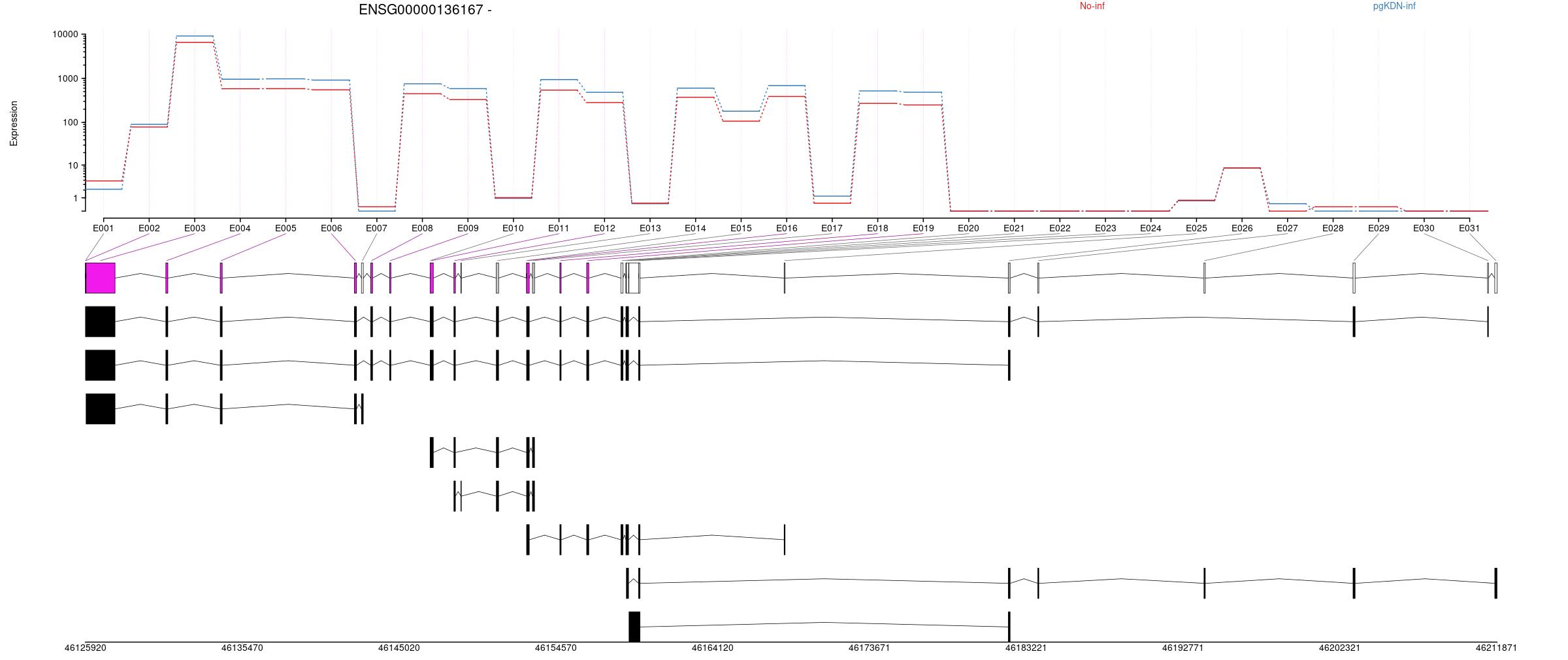Click the large magenta exon block
The width and height of the screenshot is (1568, 660).
[x=101, y=278]
